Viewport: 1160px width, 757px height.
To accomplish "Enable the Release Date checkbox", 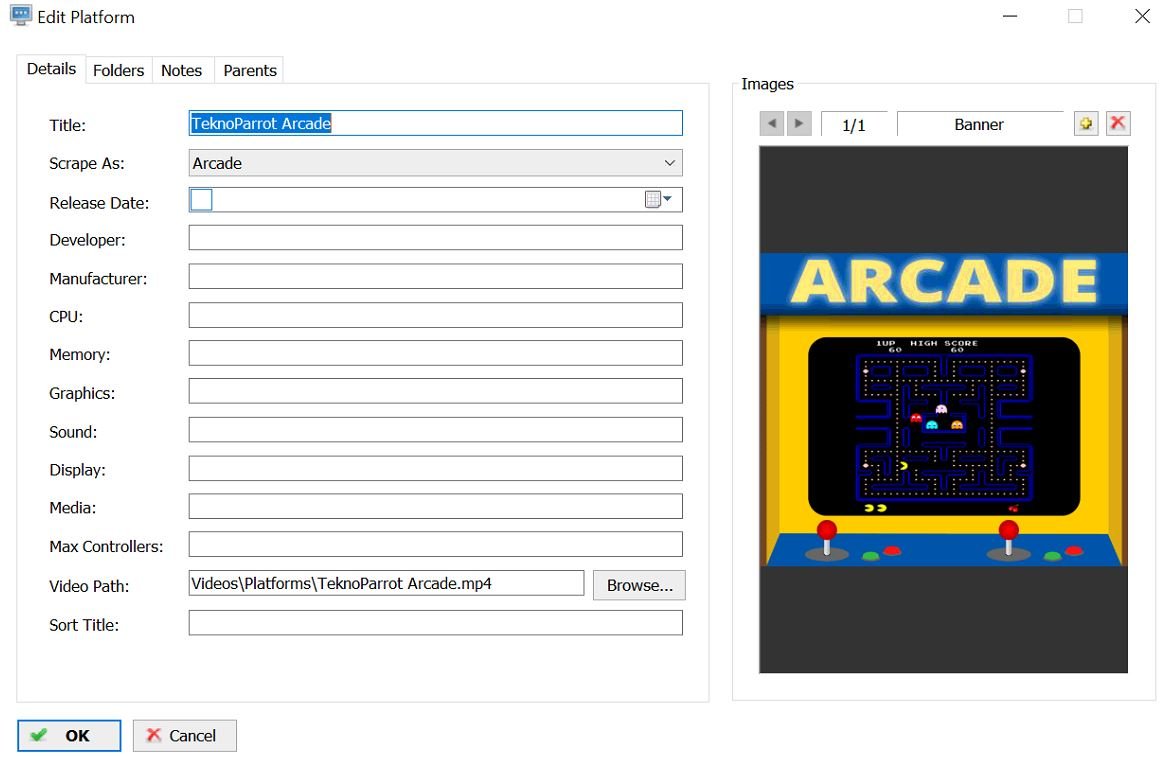I will tap(201, 199).
